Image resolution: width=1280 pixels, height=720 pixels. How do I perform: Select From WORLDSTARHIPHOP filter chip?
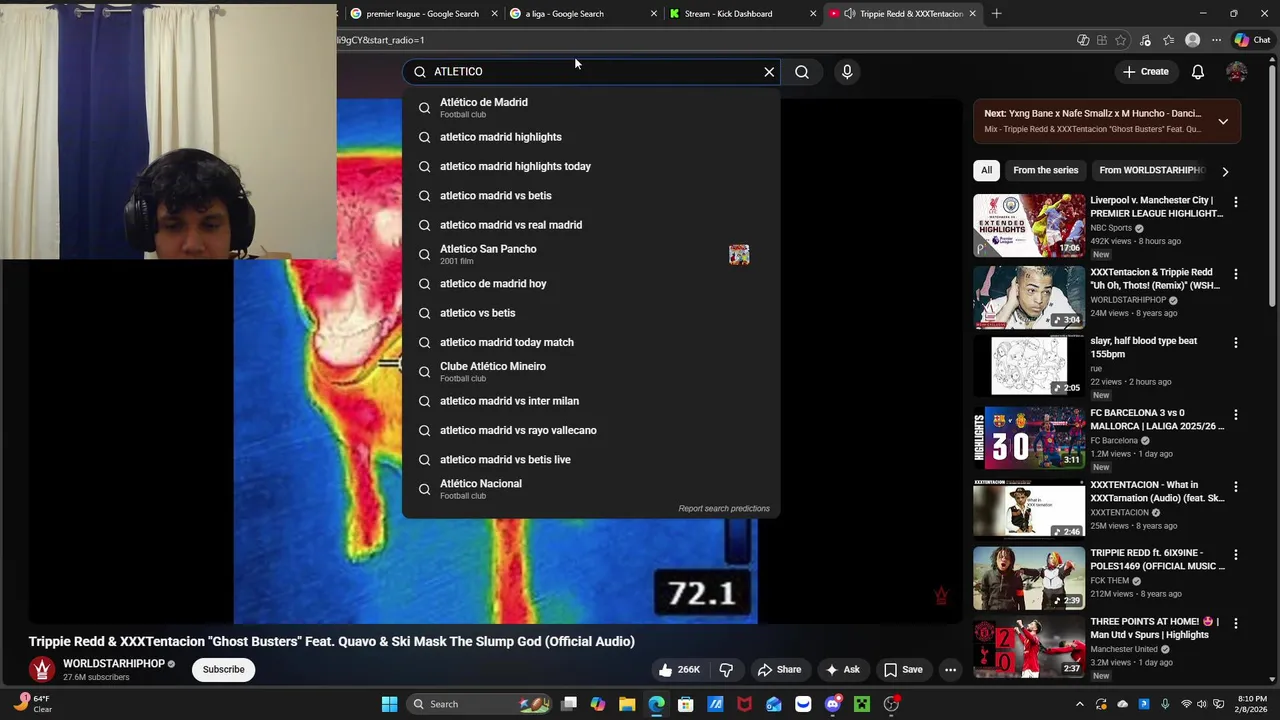(x=1151, y=170)
